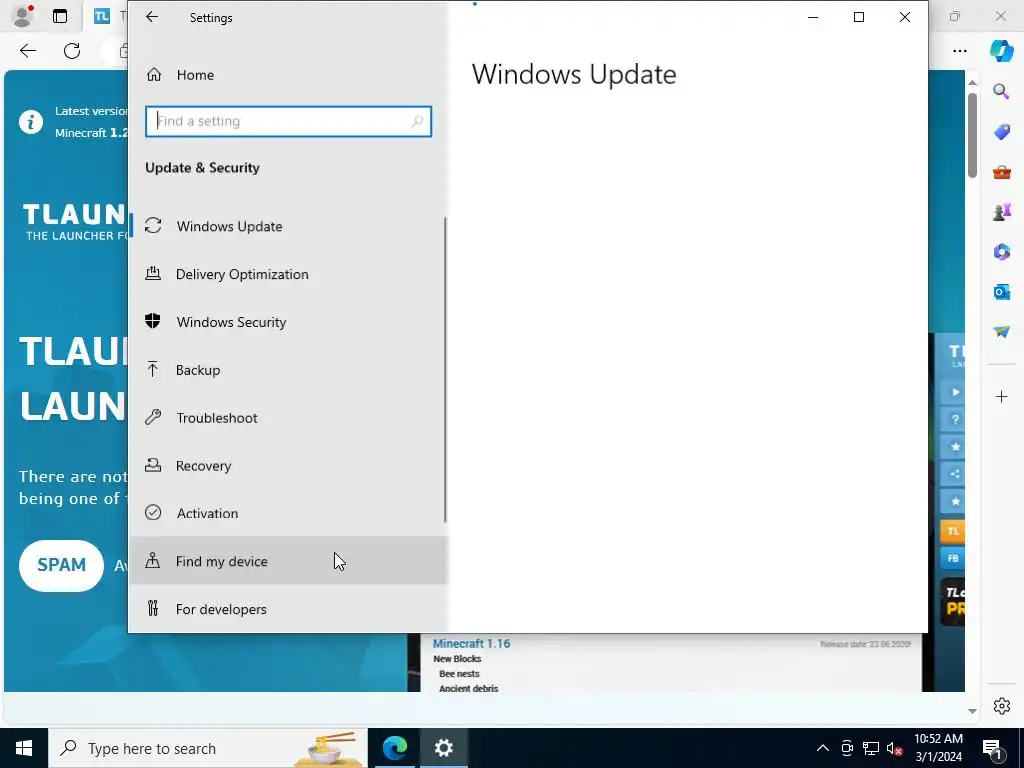Viewport: 1024px width, 768px height.
Task: Select Find my device entry
Action: [x=288, y=561]
